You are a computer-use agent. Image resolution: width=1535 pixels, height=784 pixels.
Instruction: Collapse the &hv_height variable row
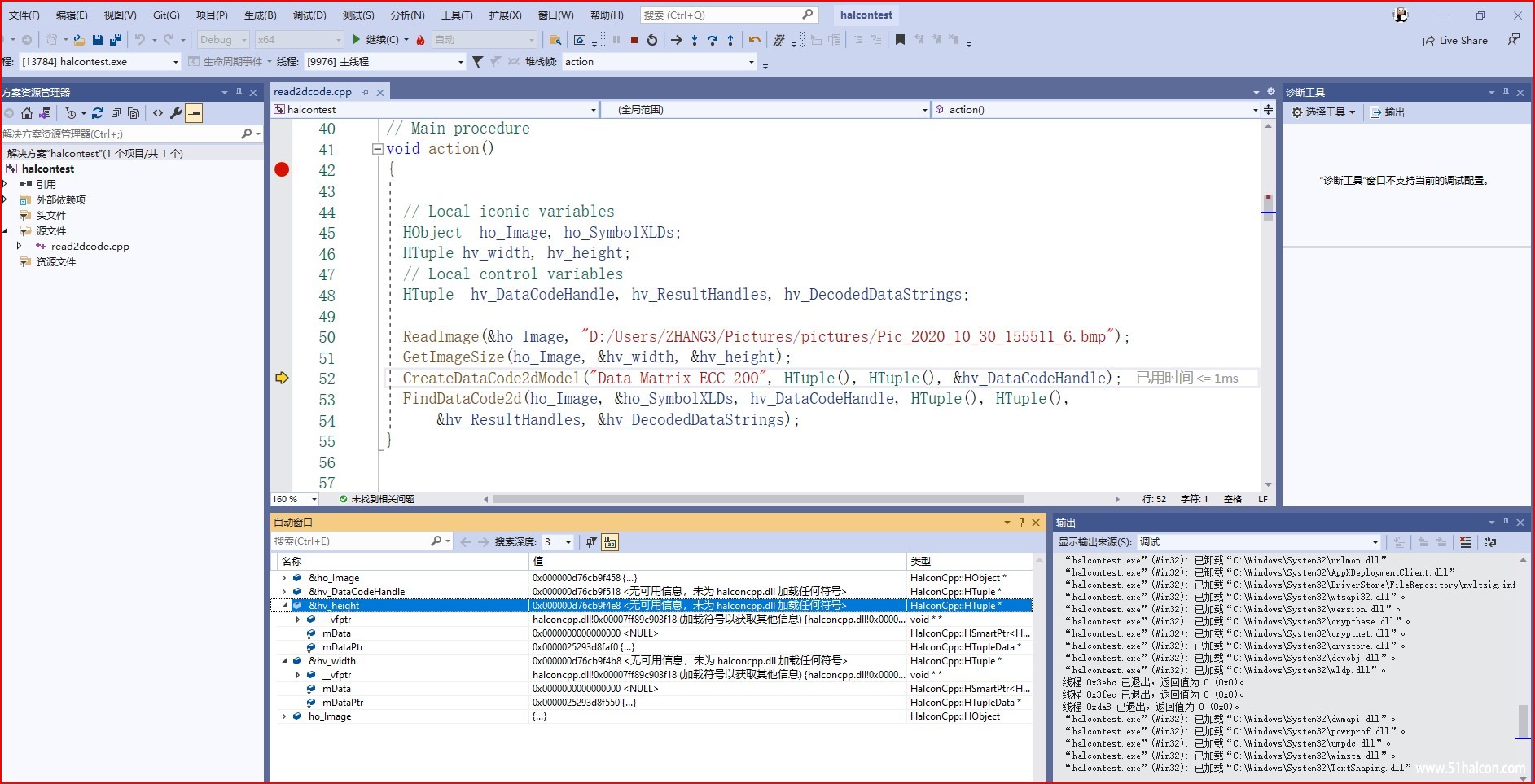pyautogui.click(x=284, y=606)
